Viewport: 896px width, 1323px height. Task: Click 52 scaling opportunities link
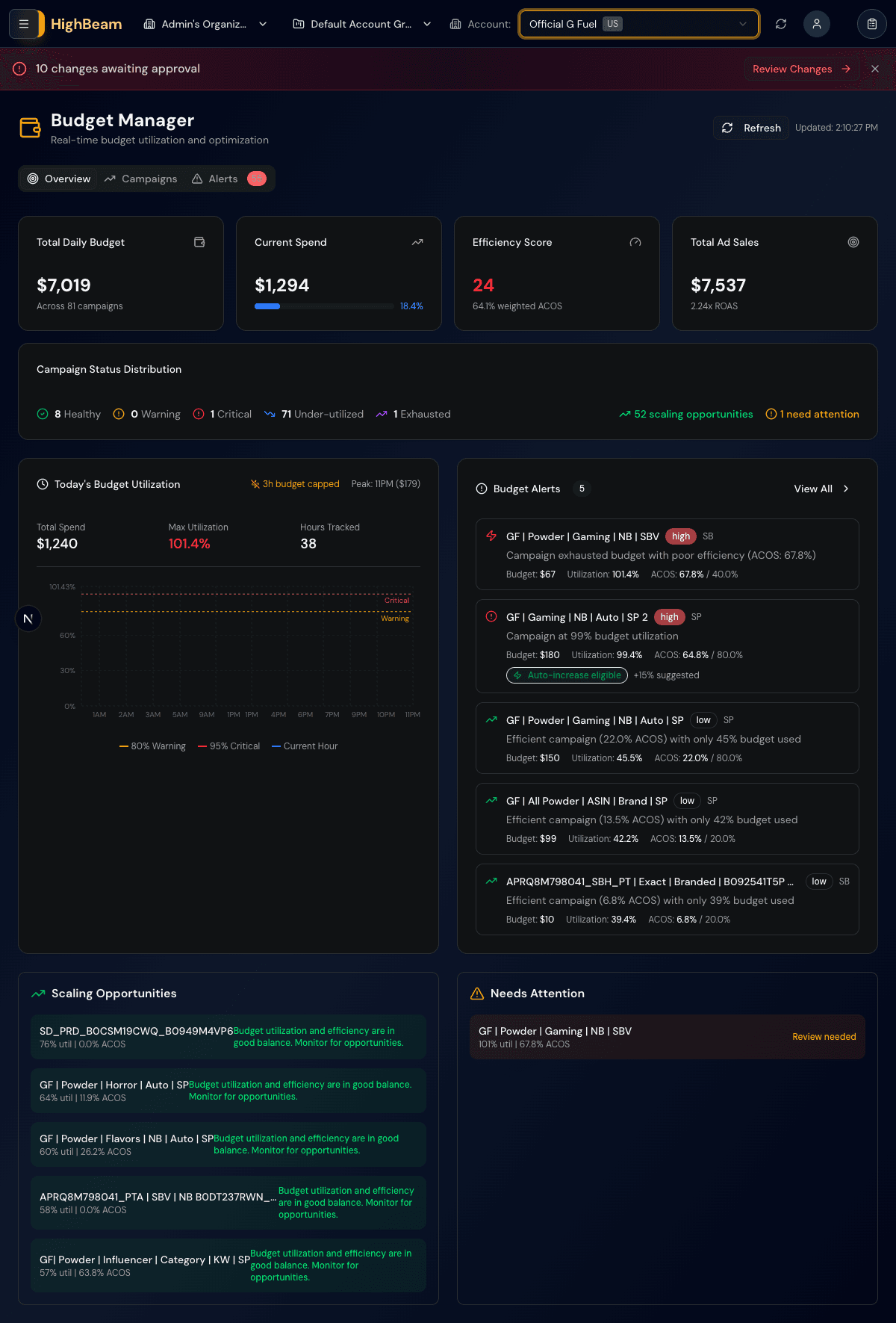pyautogui.click(x=686, y=414)
